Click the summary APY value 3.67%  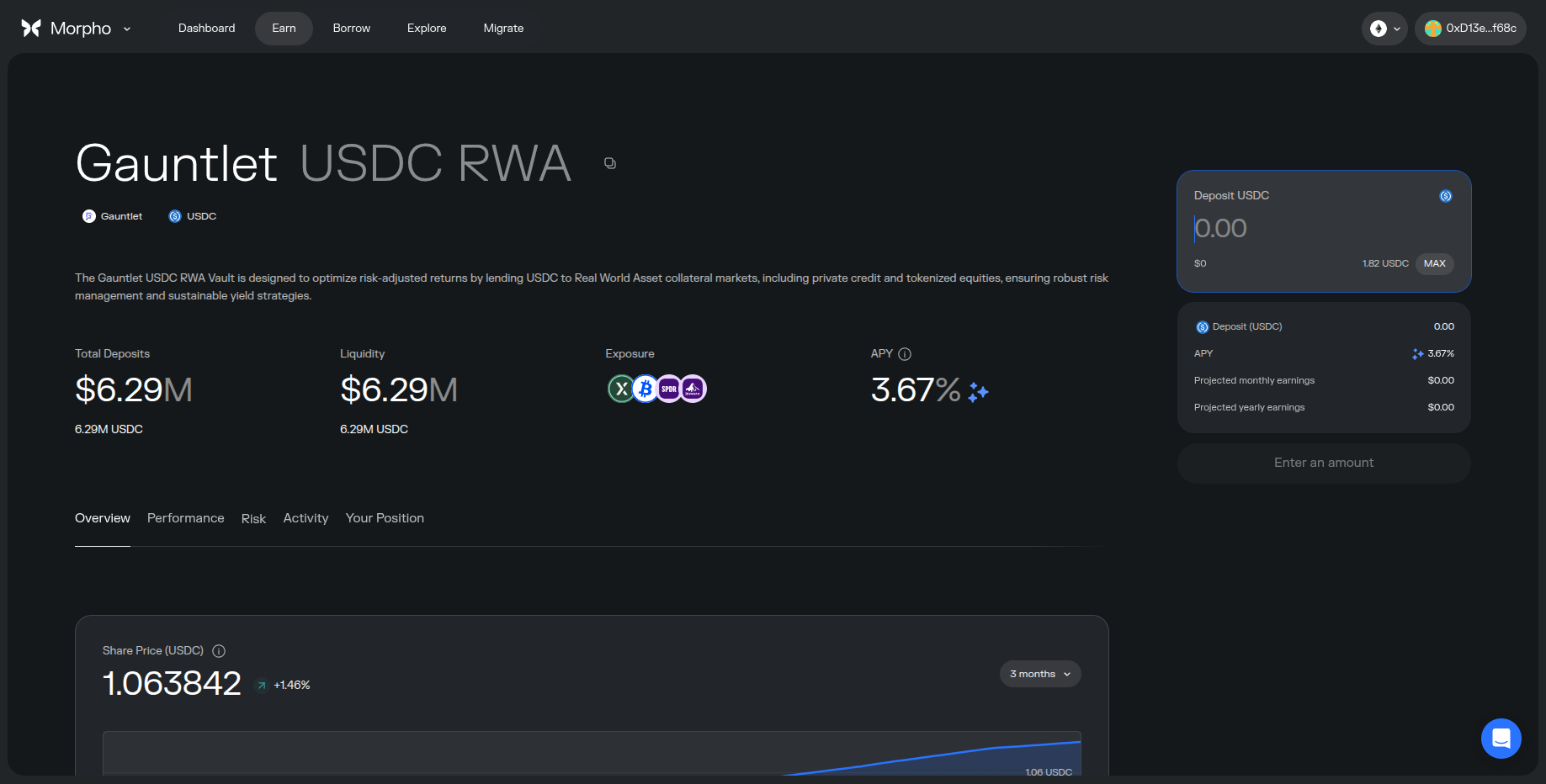[1441, 353]
